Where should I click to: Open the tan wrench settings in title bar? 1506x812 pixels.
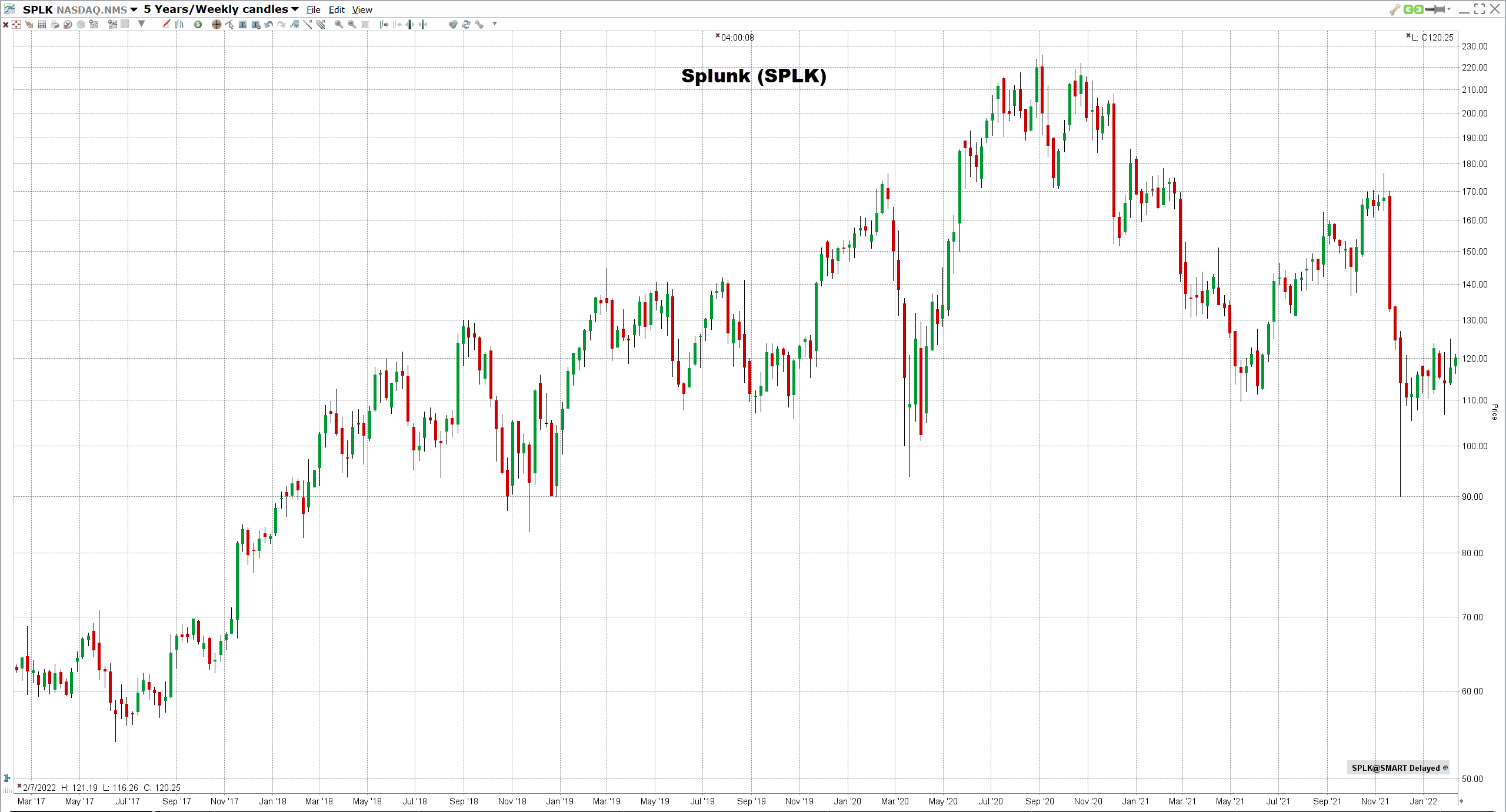pyautogui.click(x=1395, y=9)
